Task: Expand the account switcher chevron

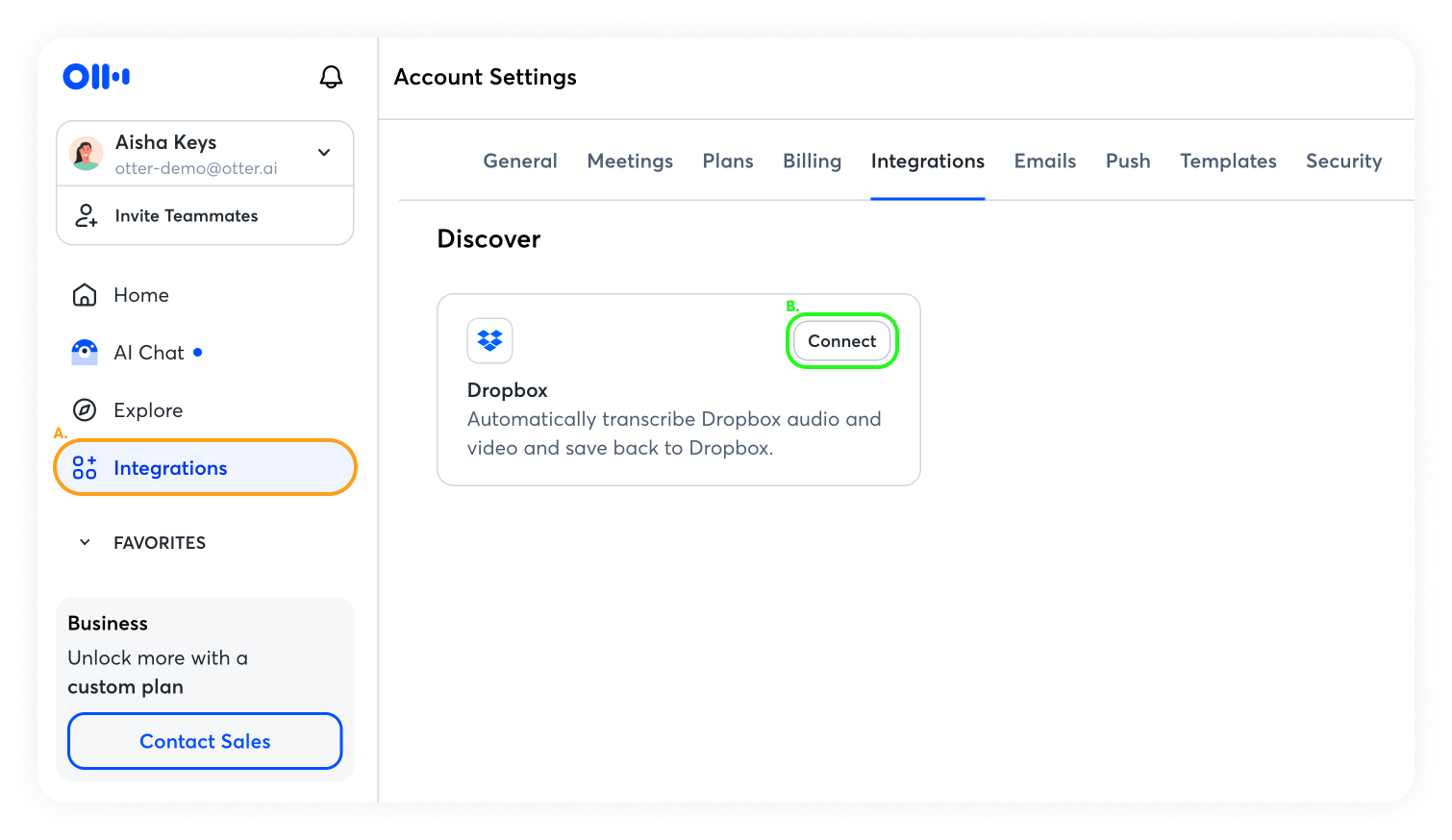Action: click(x=324, y=153)
